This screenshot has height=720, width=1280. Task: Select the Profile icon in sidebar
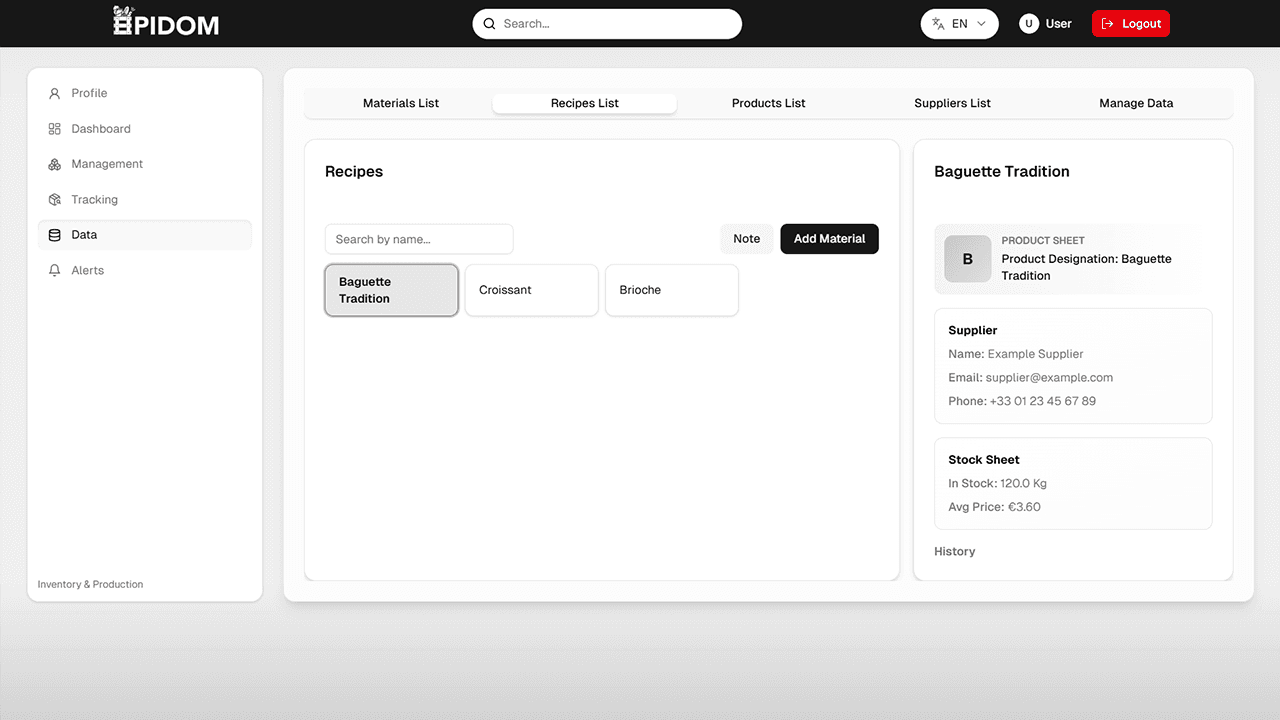click(x=54, y=93)
